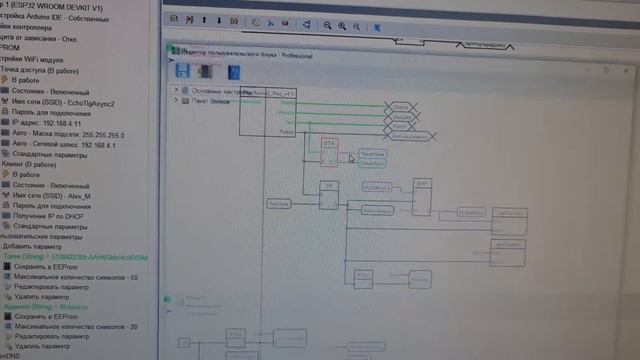
Task: Click the antenna icon beside SSID EchoTlgAsync2
Action: tap(5, 100)
